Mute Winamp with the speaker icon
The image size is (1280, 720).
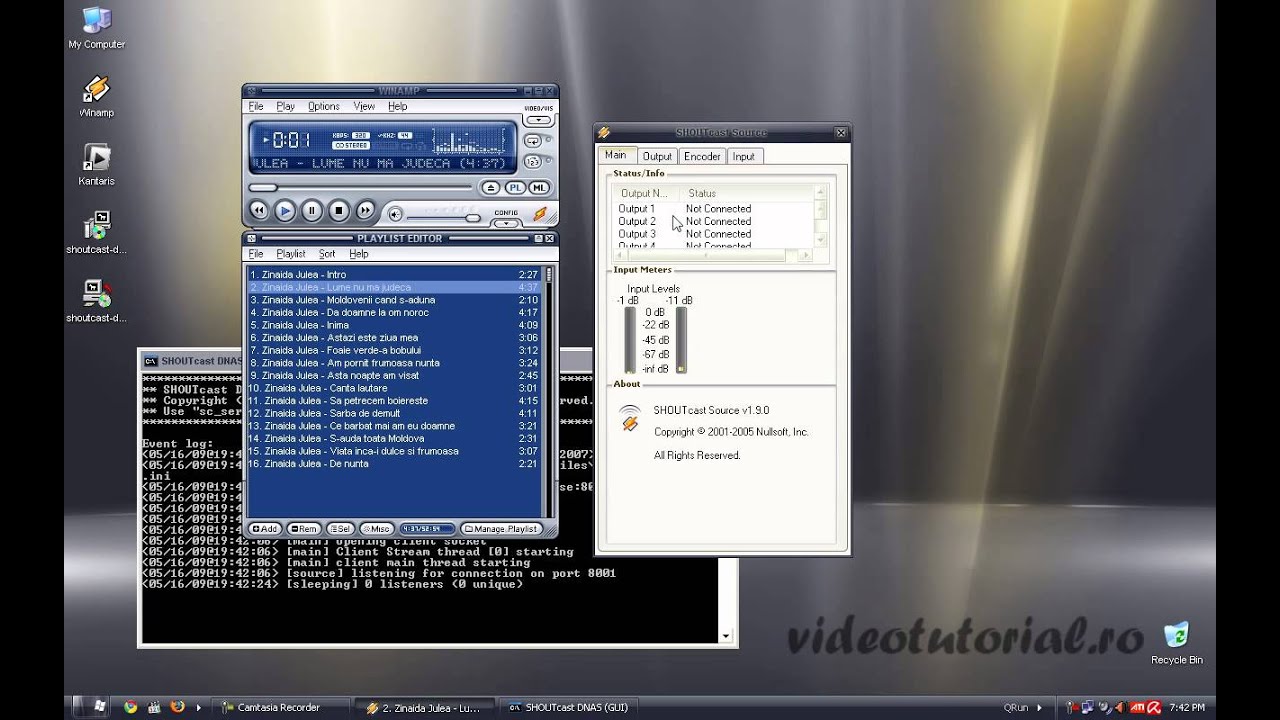click(x=395, y=214)
